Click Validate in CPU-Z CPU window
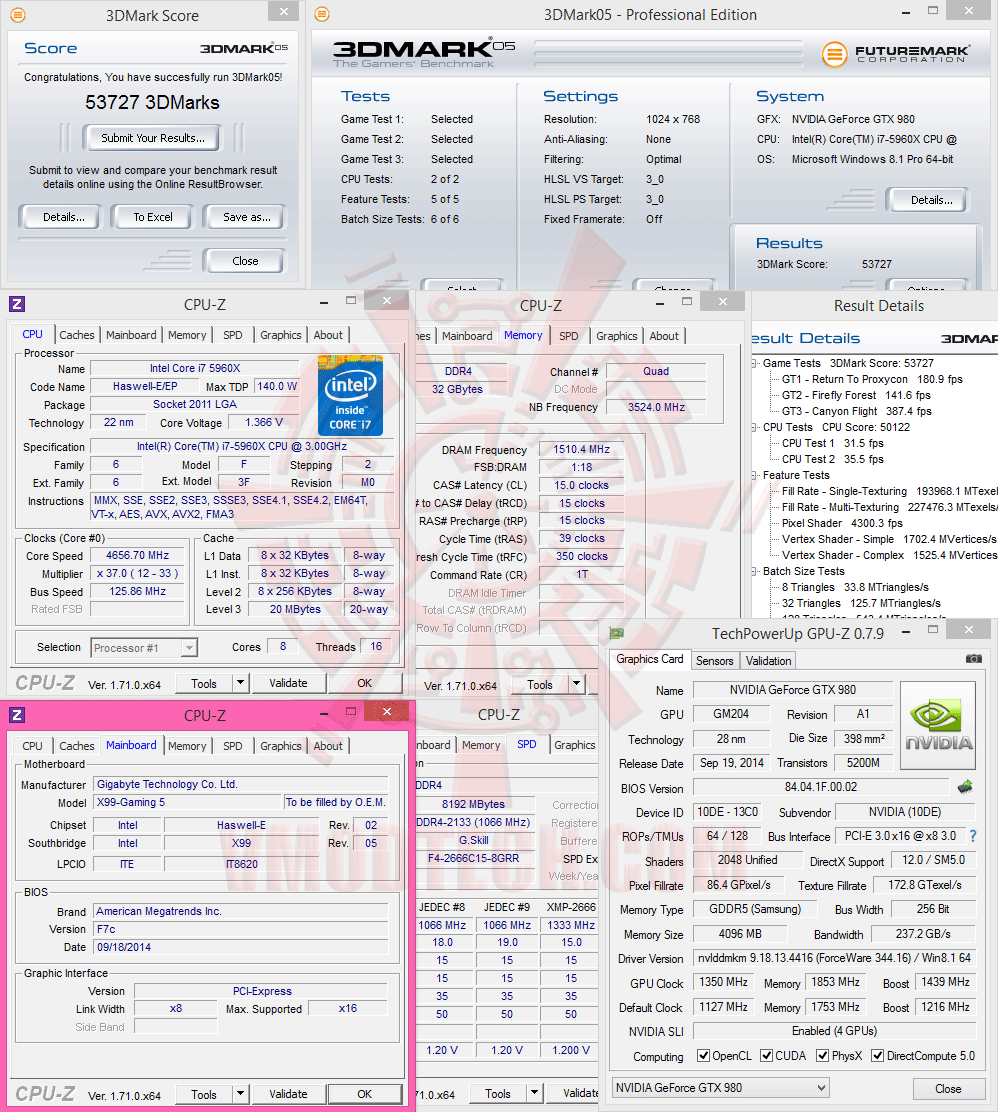 (x=288, y=683)
